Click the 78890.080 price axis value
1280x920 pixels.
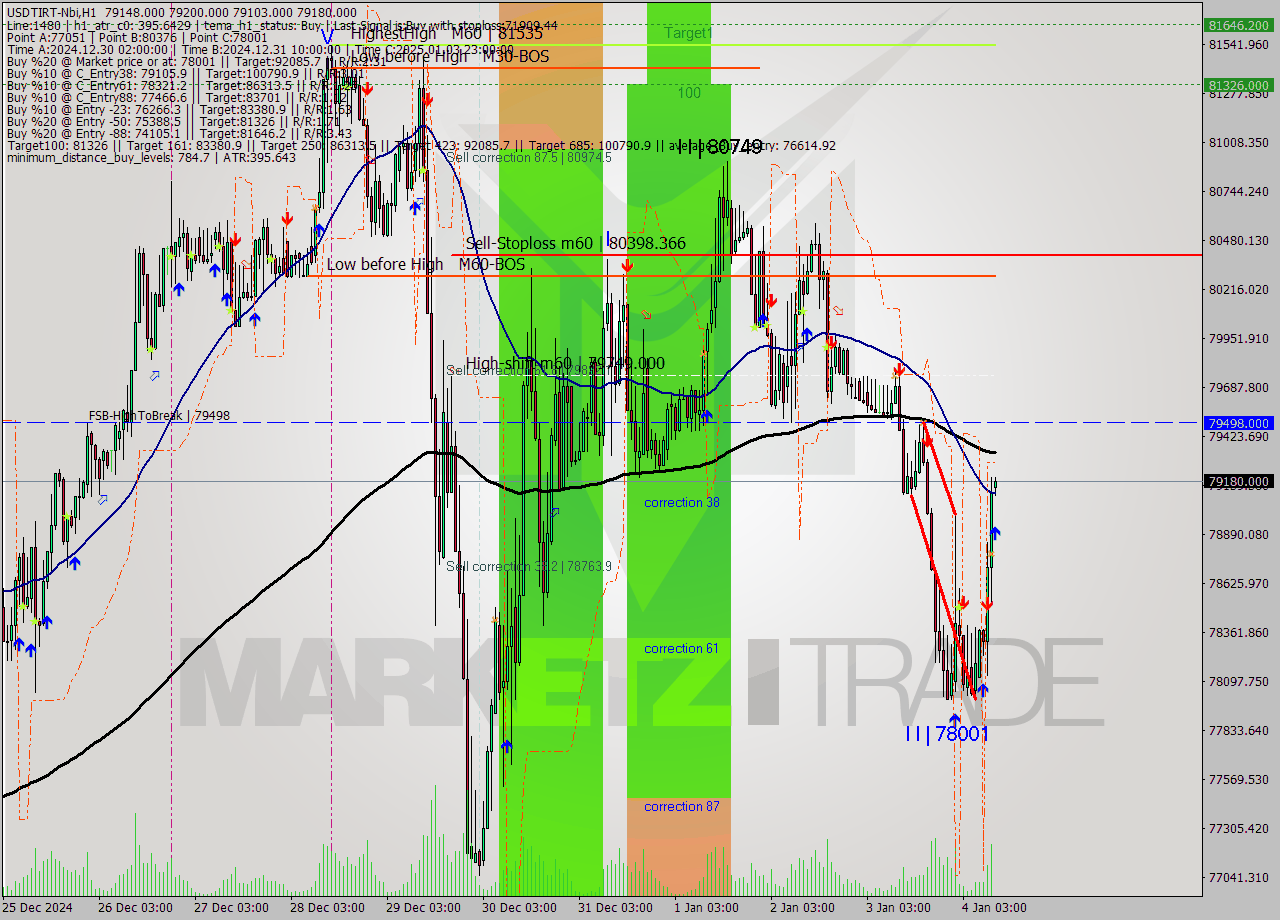(1240, 534)
